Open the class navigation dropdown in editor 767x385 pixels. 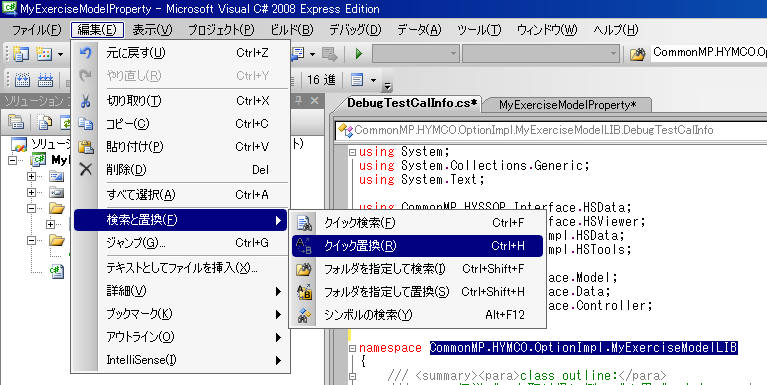pos(551,131)
